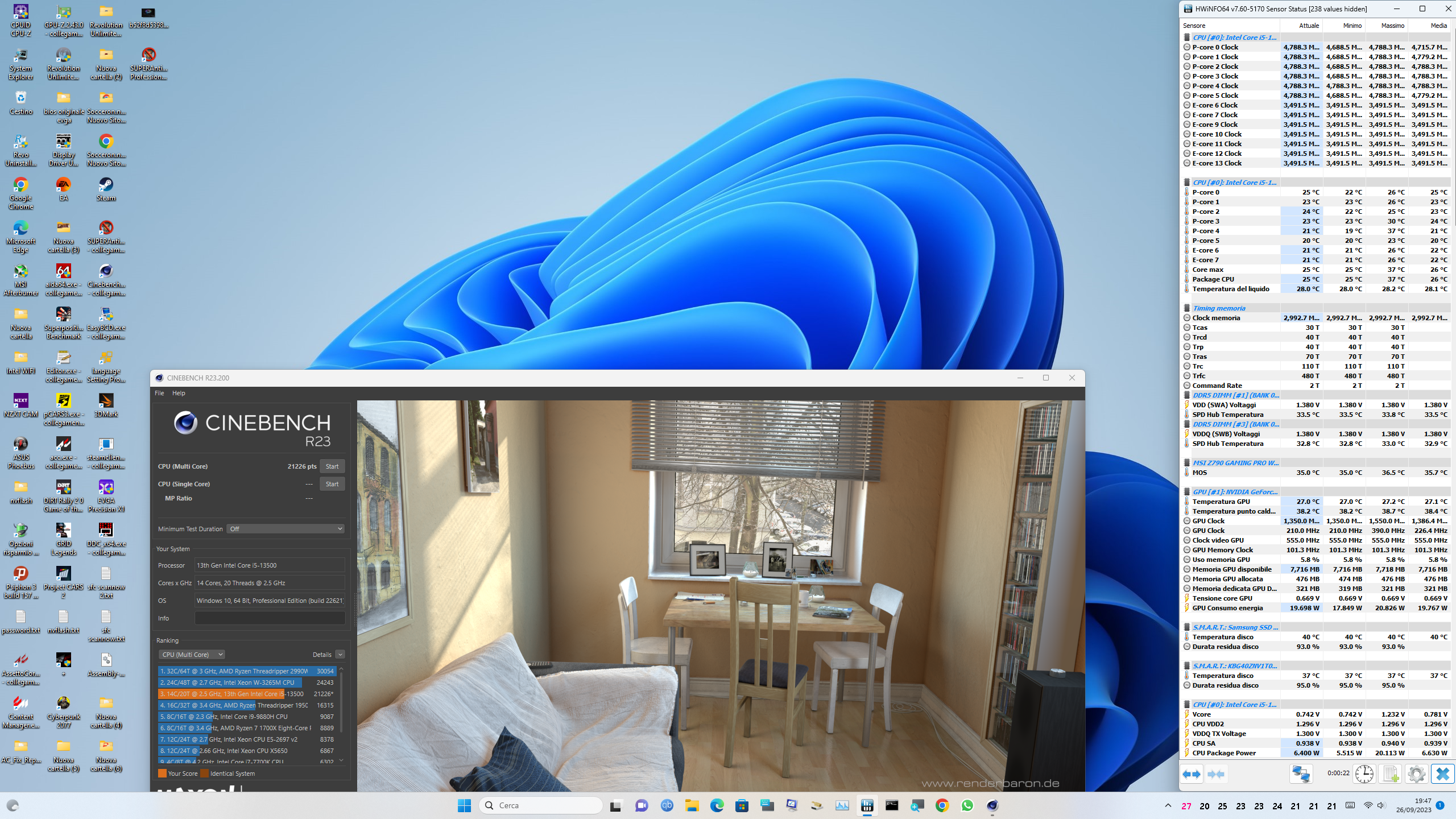Click the Cinebench Info text field
Viewport: 1456px width, 819px height.
(x=270, y=618)
